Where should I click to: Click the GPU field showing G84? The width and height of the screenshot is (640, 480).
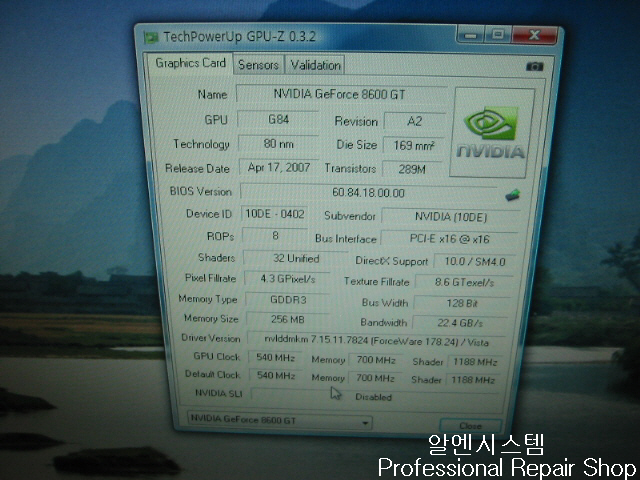[278, 120]
